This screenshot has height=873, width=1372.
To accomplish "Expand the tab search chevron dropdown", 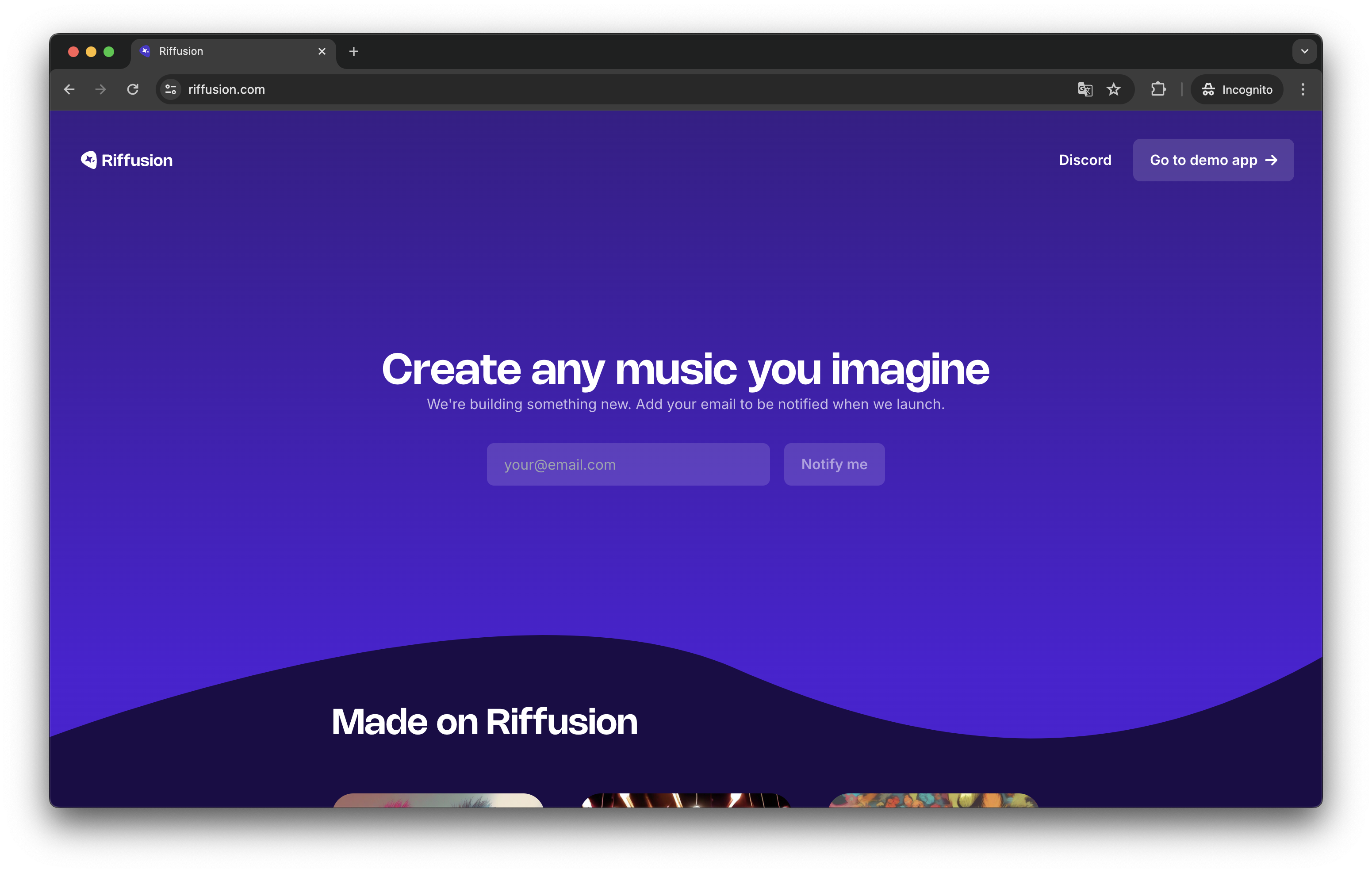I will point(1304,51).
